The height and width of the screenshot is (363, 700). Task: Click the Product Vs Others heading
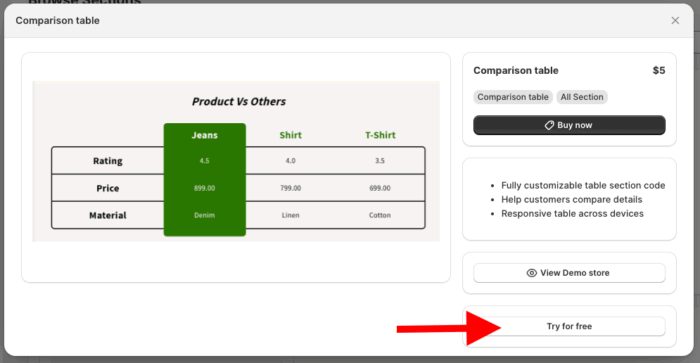pos(239,101)
